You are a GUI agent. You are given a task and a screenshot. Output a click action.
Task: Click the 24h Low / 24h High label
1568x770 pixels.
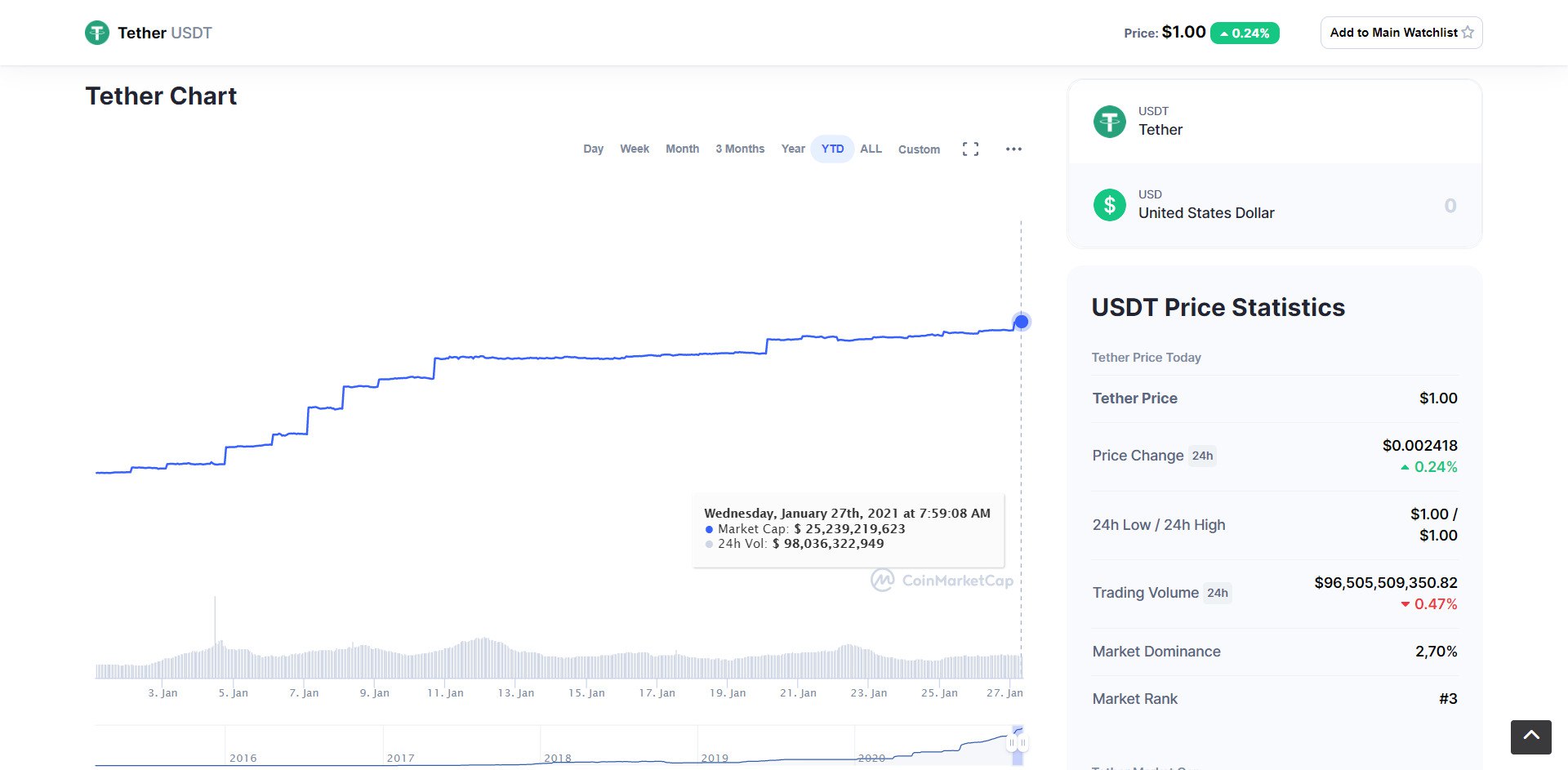1159,525
